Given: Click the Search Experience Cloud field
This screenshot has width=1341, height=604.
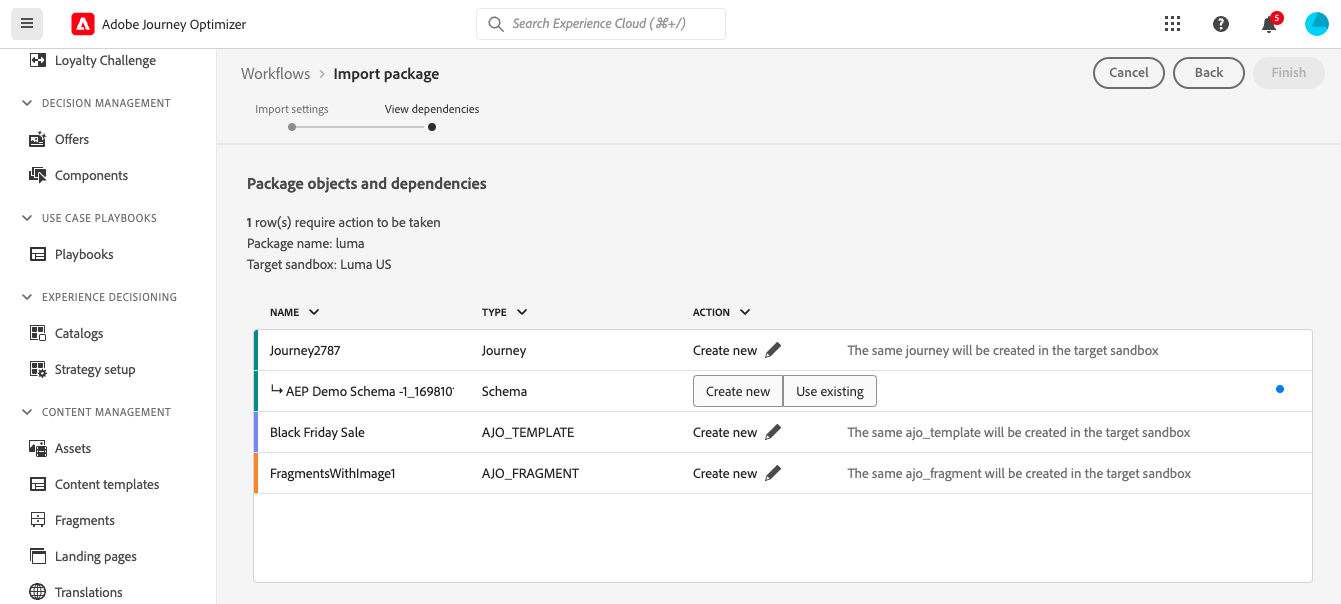Looking at the screenshot, I should coord(601,24).
